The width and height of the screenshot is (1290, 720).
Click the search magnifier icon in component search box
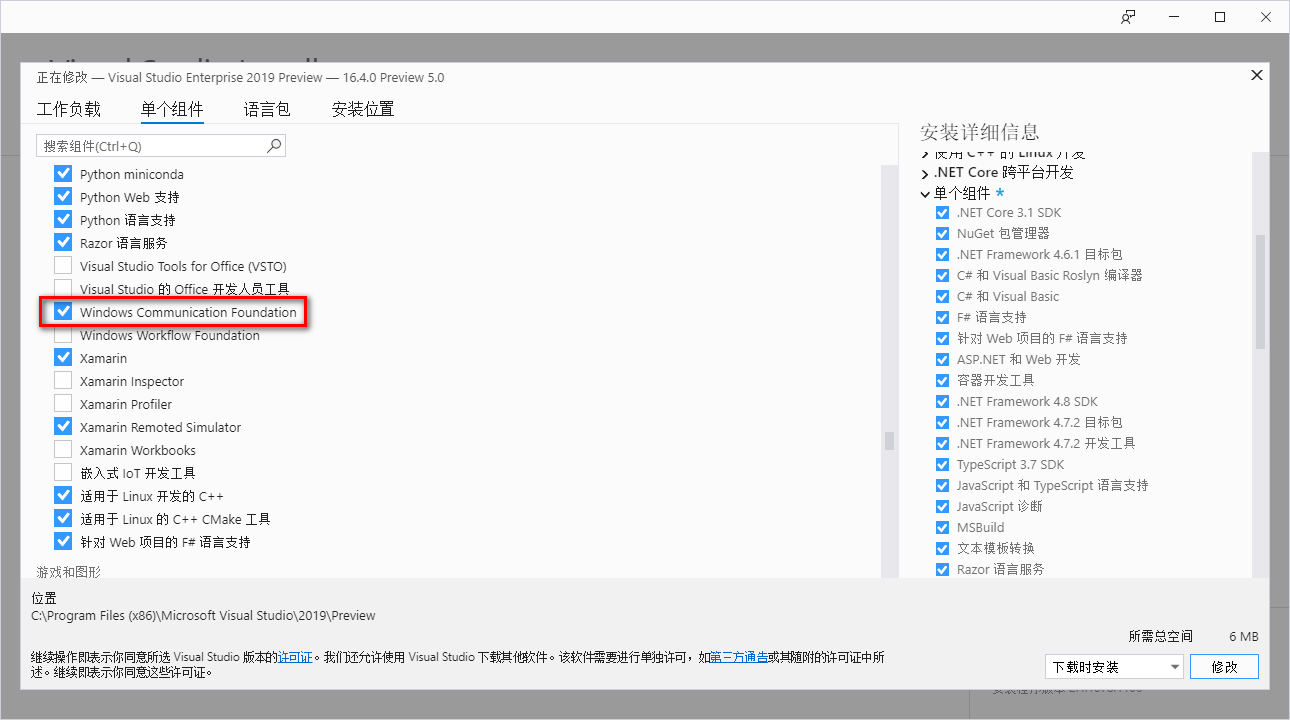point(274,146)
